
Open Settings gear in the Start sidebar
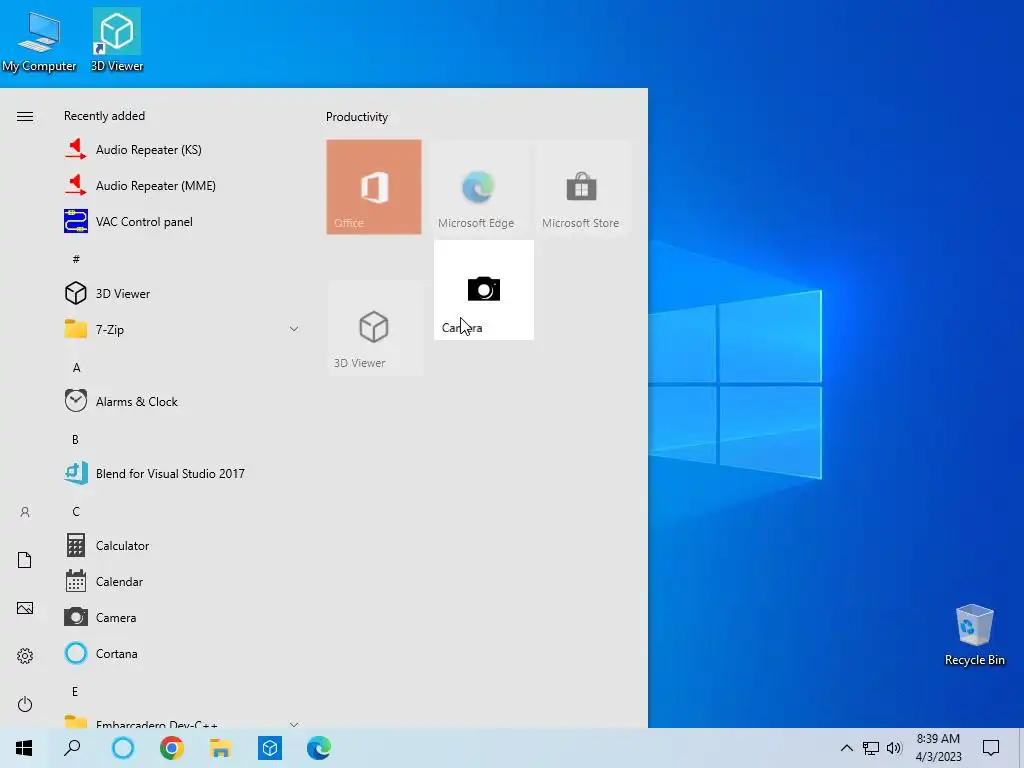25,656
